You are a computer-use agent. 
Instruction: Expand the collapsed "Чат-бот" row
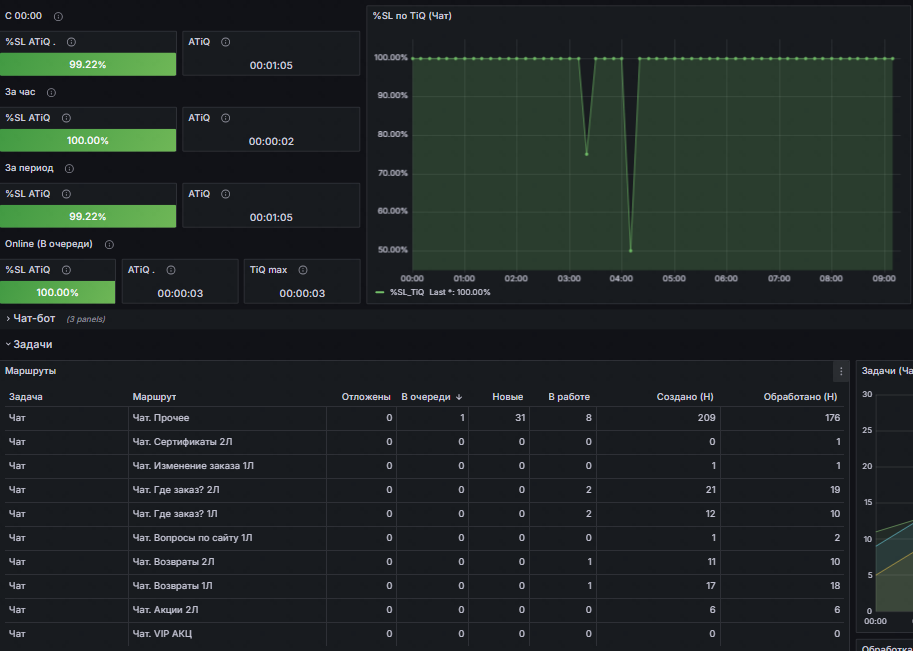tap(34, 319)
